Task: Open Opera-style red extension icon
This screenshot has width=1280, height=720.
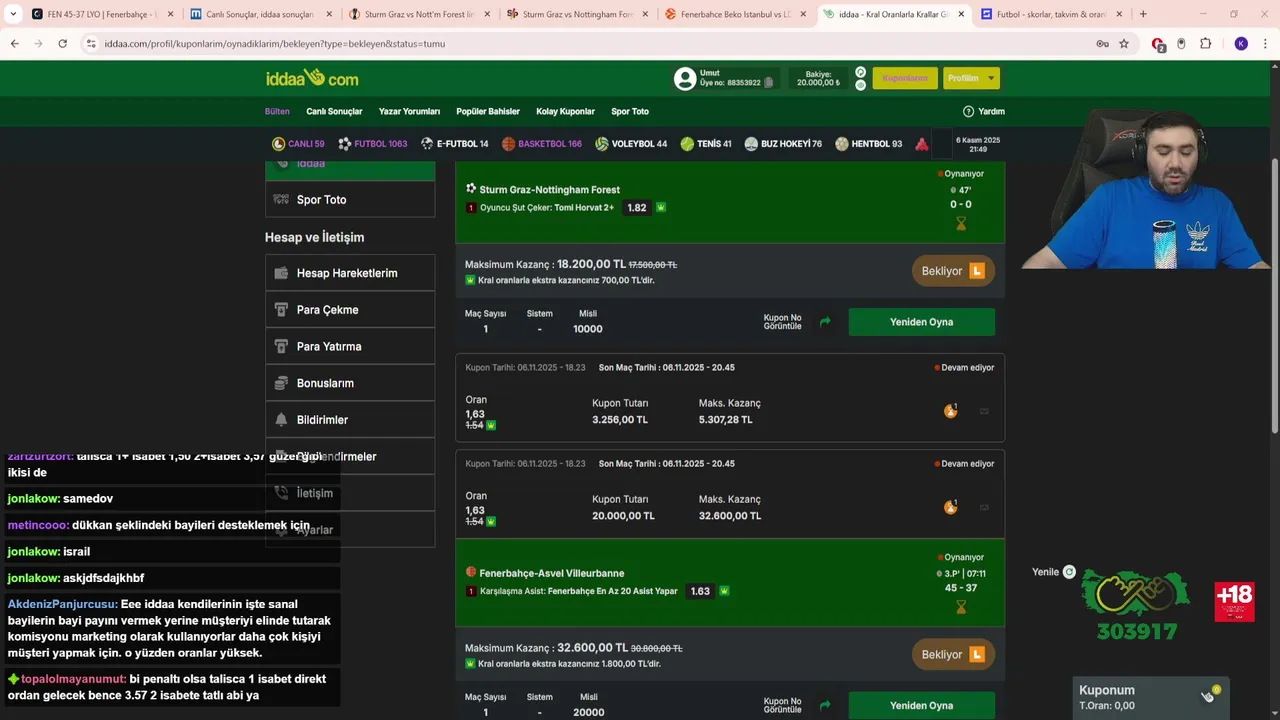Action: pyautogui.click(x=1158, y=44)
